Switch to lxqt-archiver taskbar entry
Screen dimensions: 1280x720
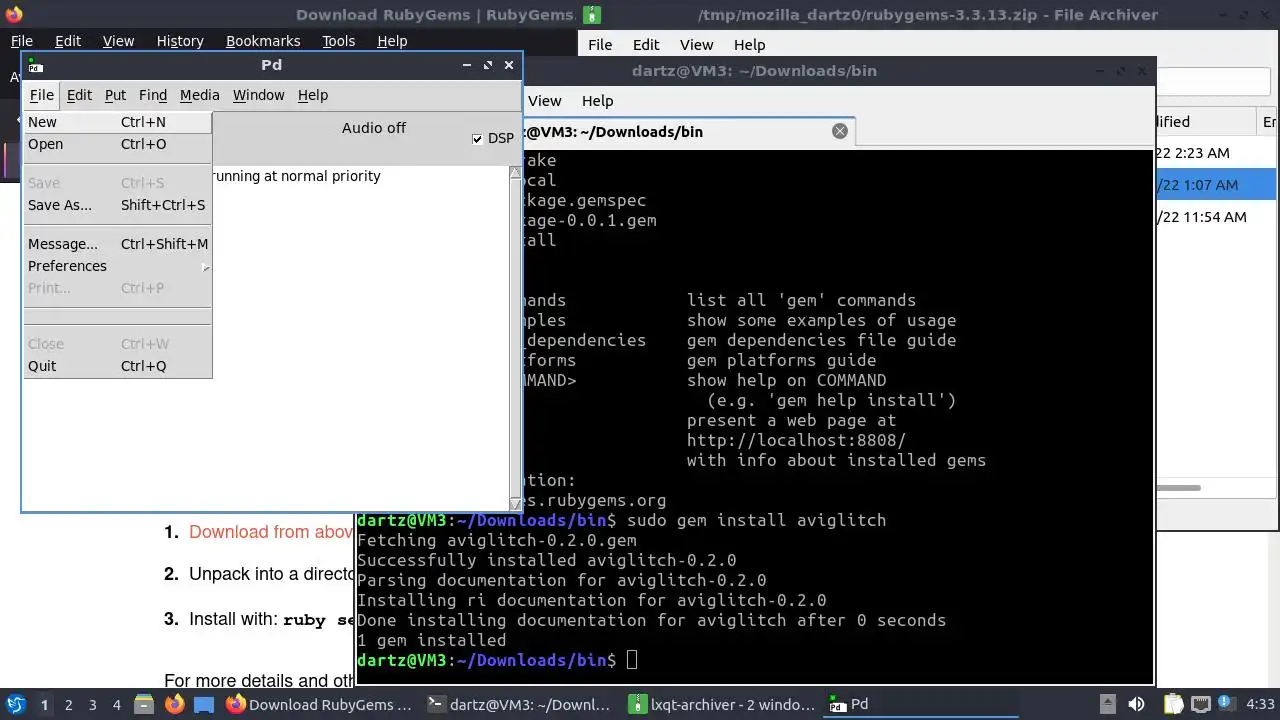[722, 705]
